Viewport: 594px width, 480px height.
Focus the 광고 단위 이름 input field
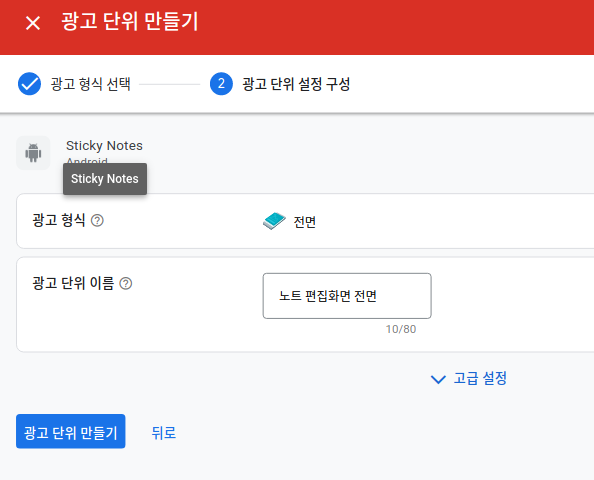click(347, 296)
